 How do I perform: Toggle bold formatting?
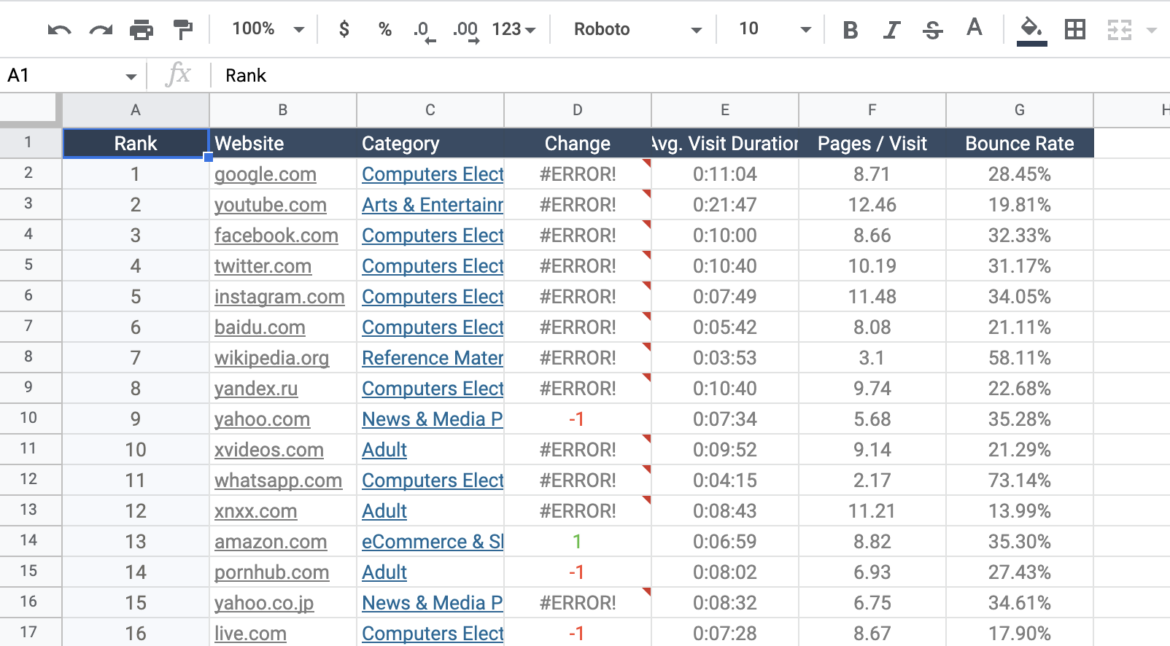coord(849,29)
